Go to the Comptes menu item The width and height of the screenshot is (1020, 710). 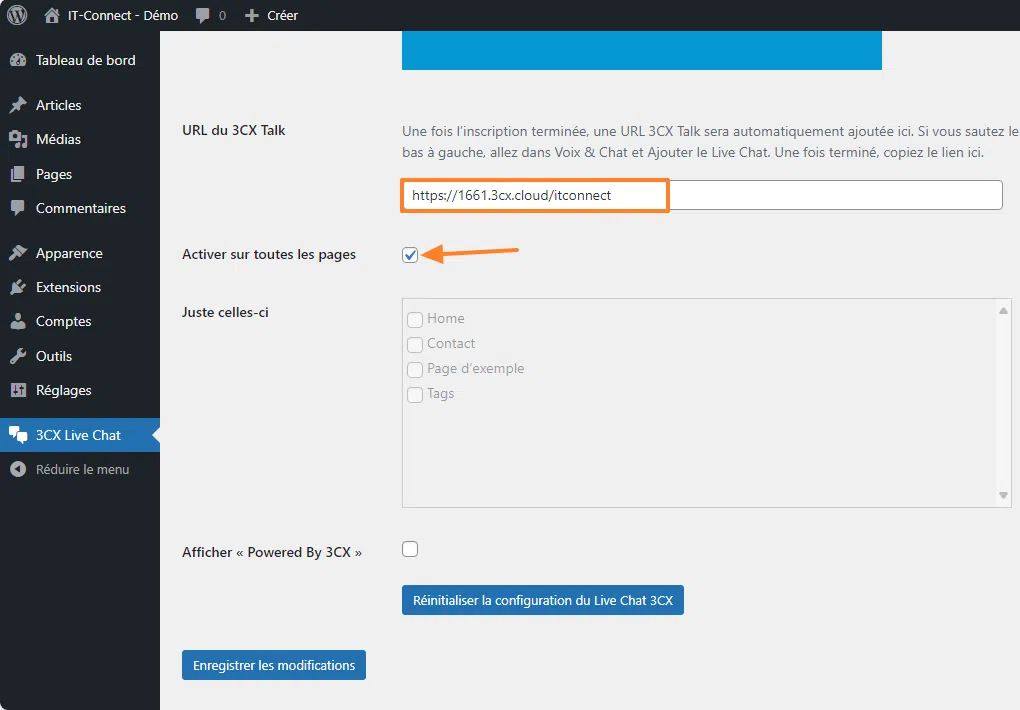tap(63, 321)
